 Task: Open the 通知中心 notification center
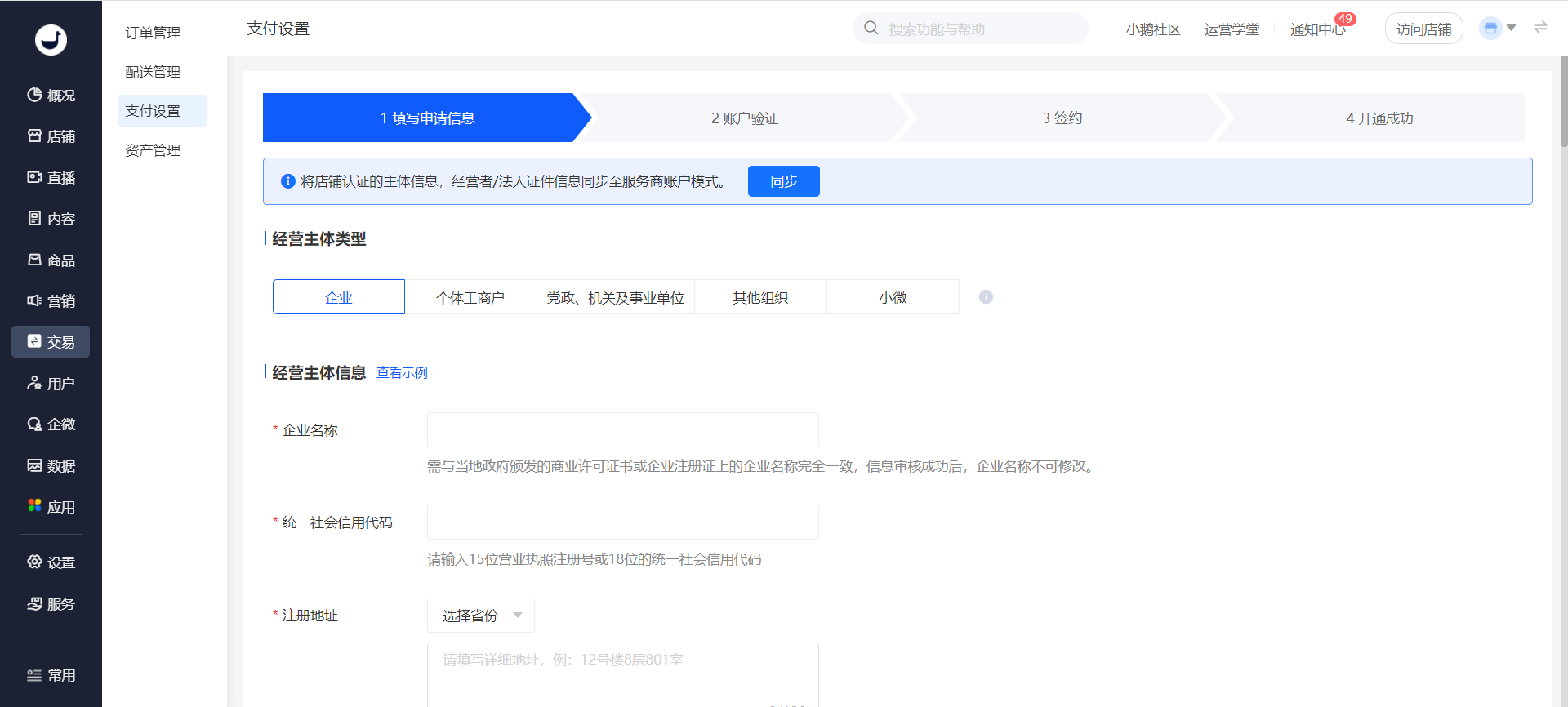click(x=1318, y=29)
